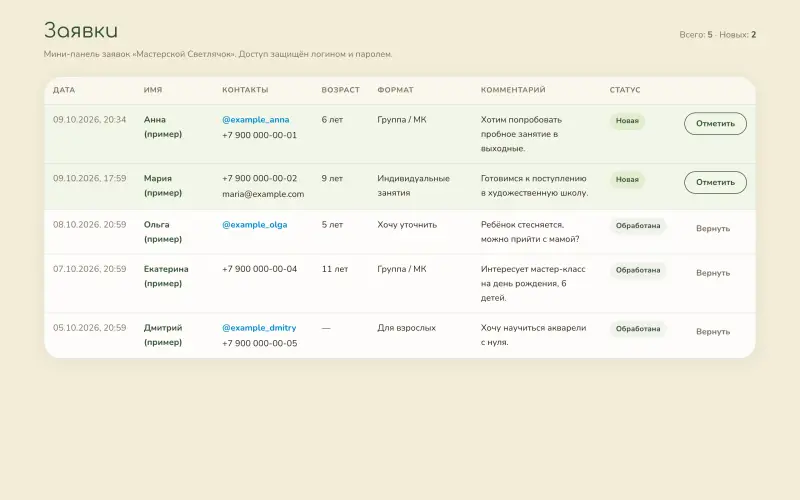
Task: Click the Имя column header
Action: click(x=153, y=90)
